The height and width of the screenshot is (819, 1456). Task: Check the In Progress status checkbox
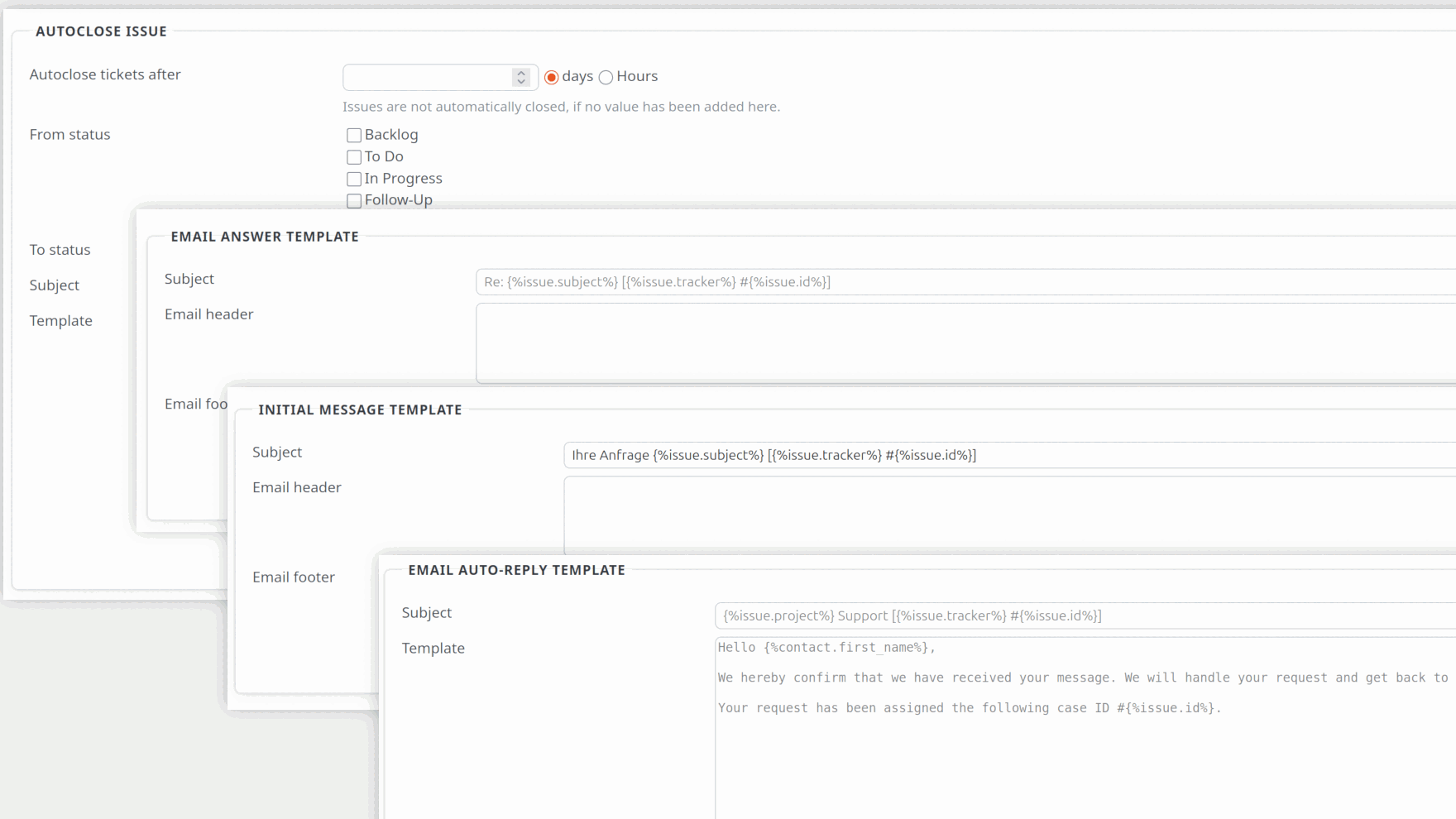[x=354, y=179]
